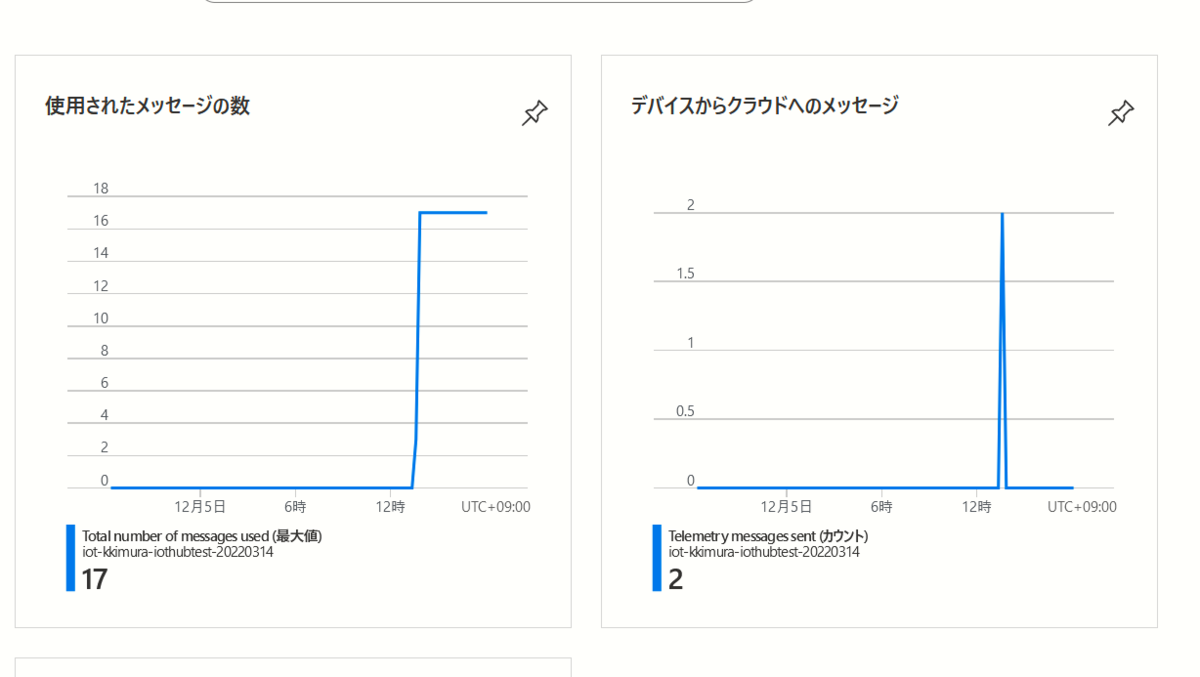1200x677 pixels.
Task: Select 'Telemetry messages sent (カウント)' legend label
Action: point(768,536)
